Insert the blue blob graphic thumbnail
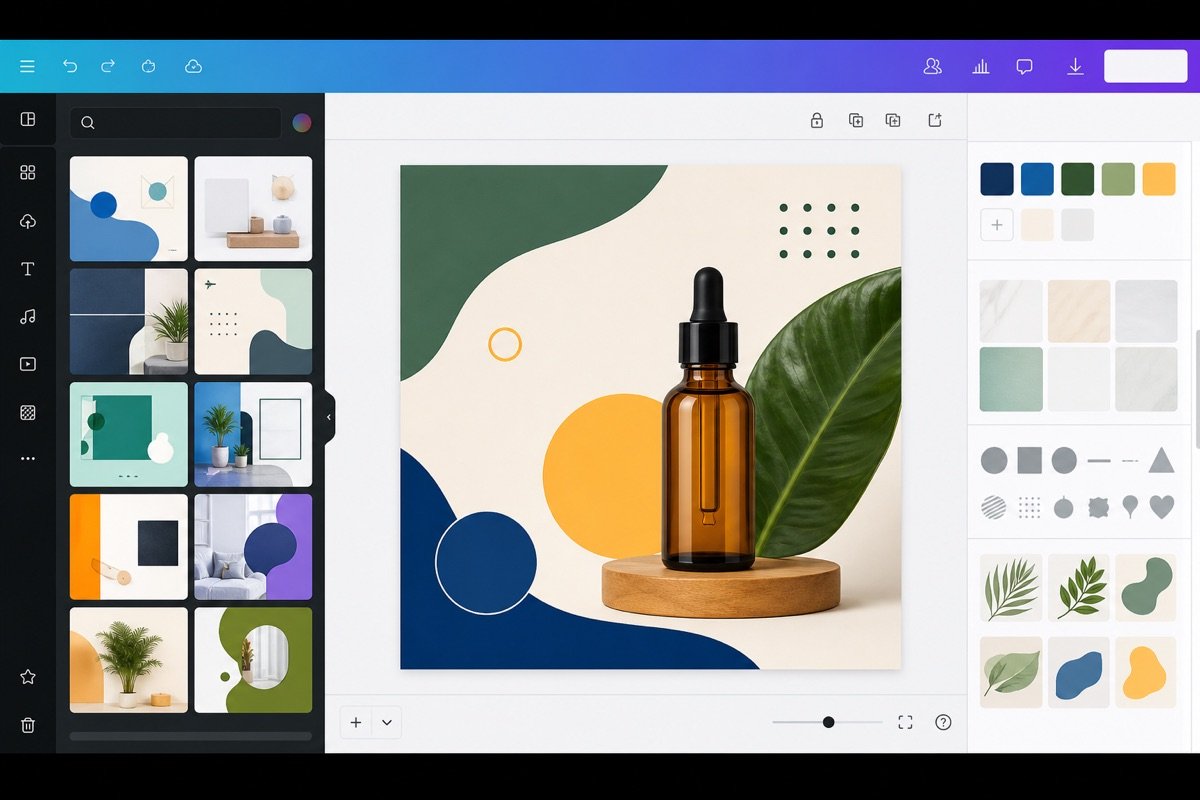The height and width of the screenshot is (800, 1200). point(1079,673)
